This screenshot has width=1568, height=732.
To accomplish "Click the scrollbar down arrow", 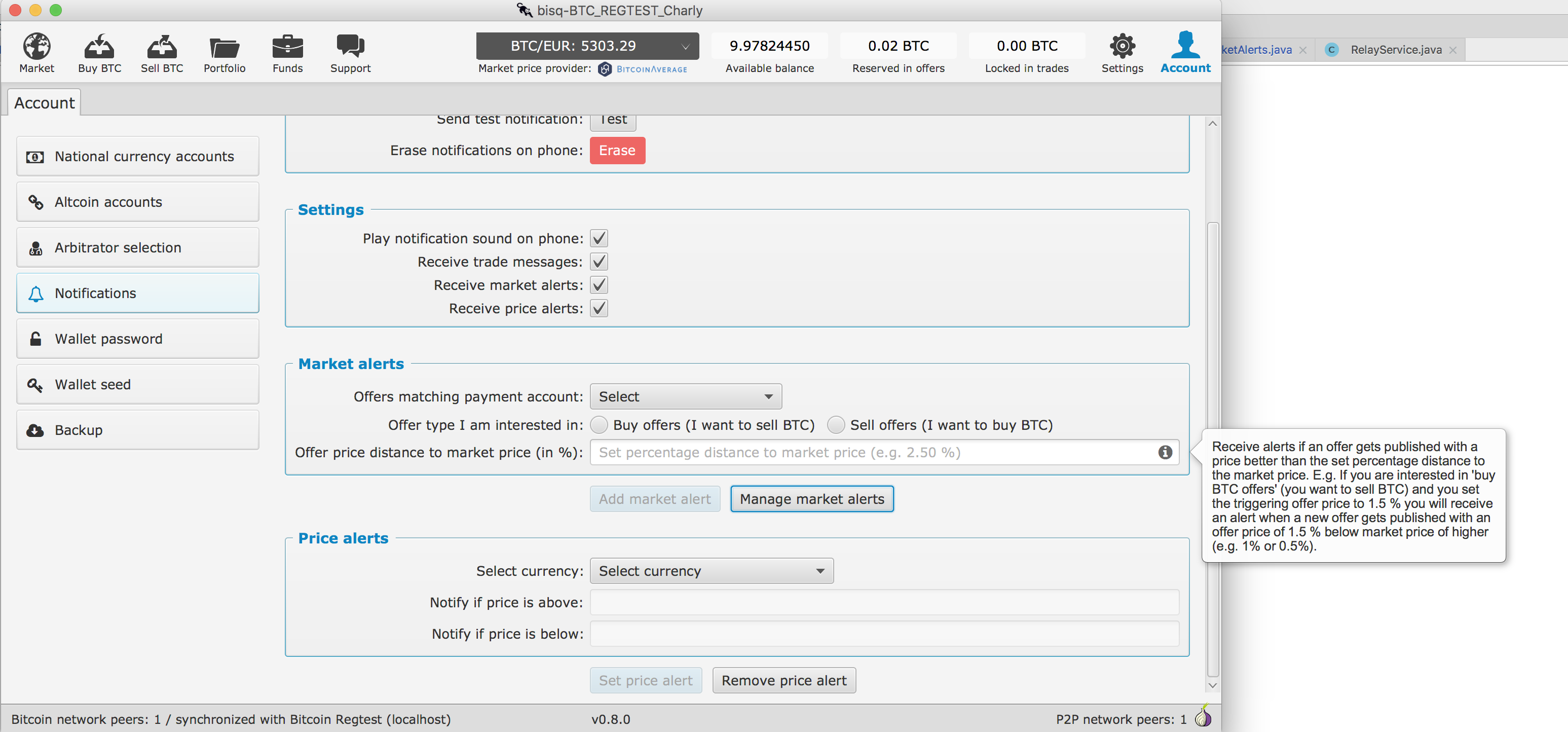I will pos(1213,685).
